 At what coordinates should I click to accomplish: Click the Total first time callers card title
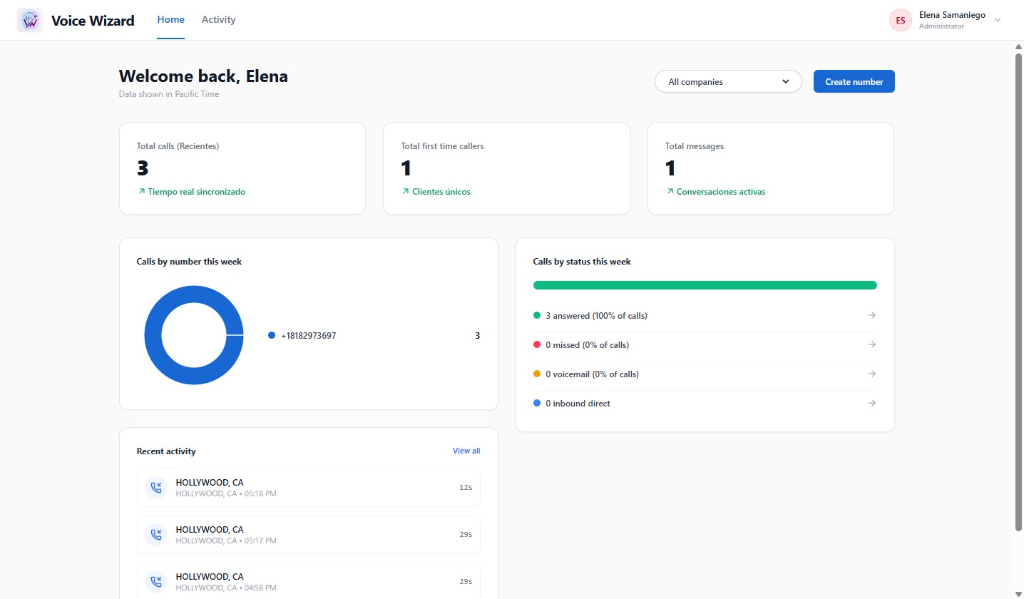click(x=442, y=146)
